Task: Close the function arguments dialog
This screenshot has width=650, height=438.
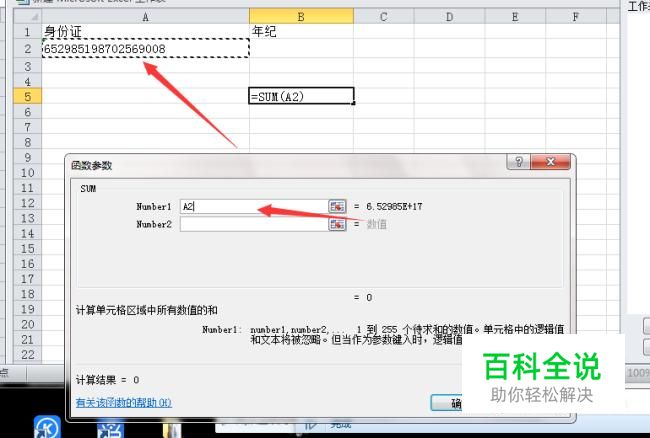Action: tap(551, 162)
